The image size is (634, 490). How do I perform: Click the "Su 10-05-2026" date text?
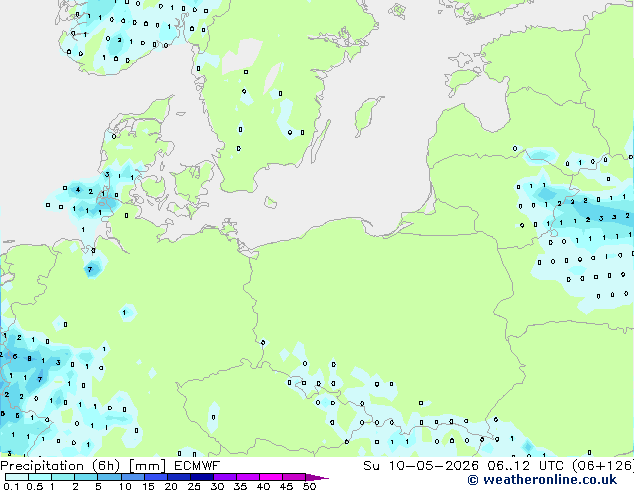(421, 466)
